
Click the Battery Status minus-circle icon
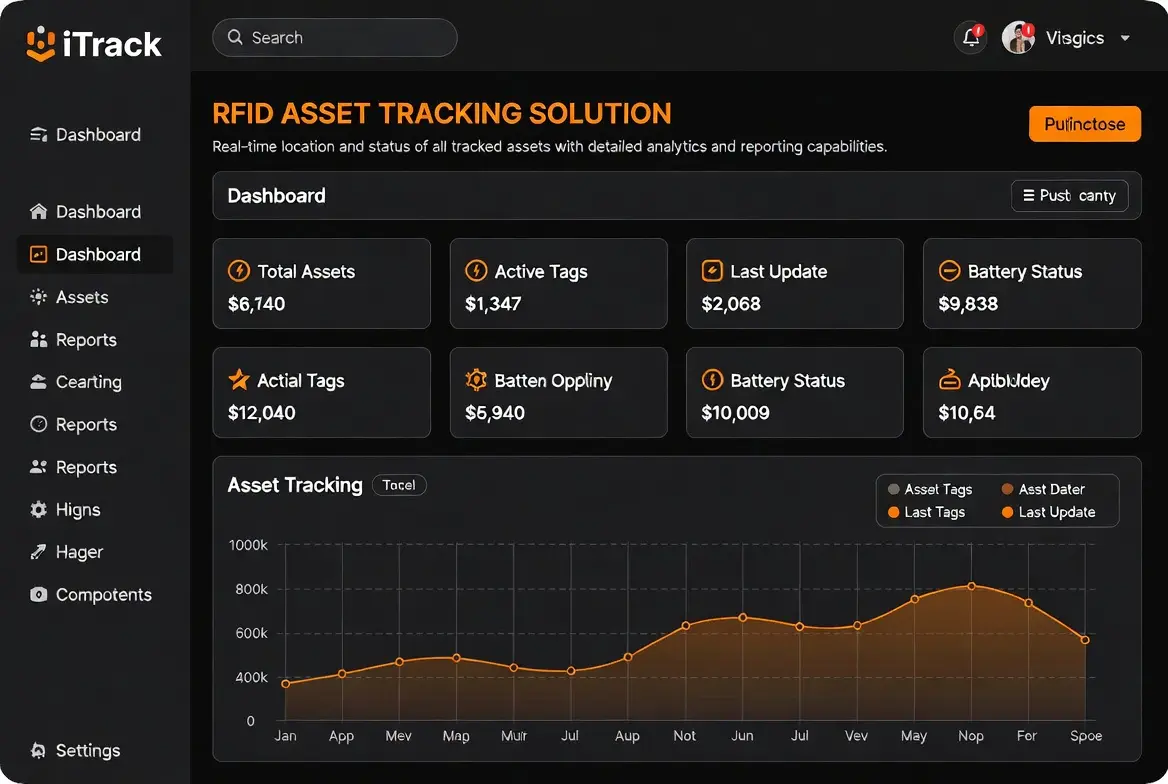tap(949, 271)
